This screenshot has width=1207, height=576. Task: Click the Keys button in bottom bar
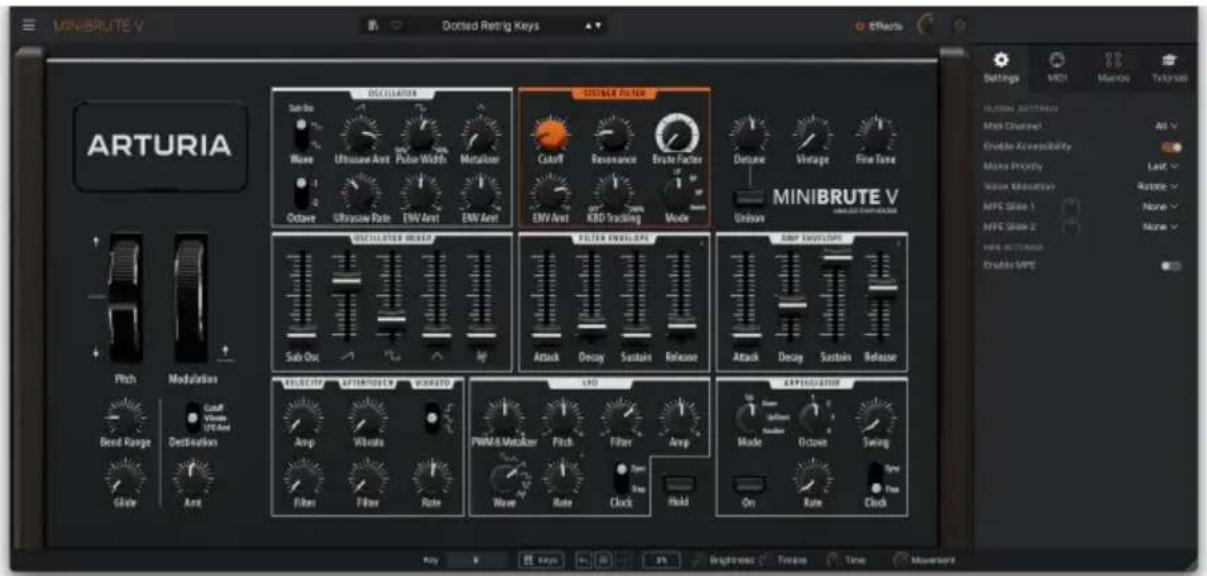(x=540, y=561)
